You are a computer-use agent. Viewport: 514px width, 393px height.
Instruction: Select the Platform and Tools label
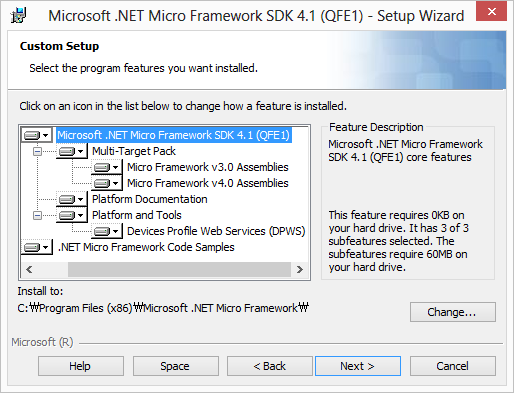click(x=137, y=215)
